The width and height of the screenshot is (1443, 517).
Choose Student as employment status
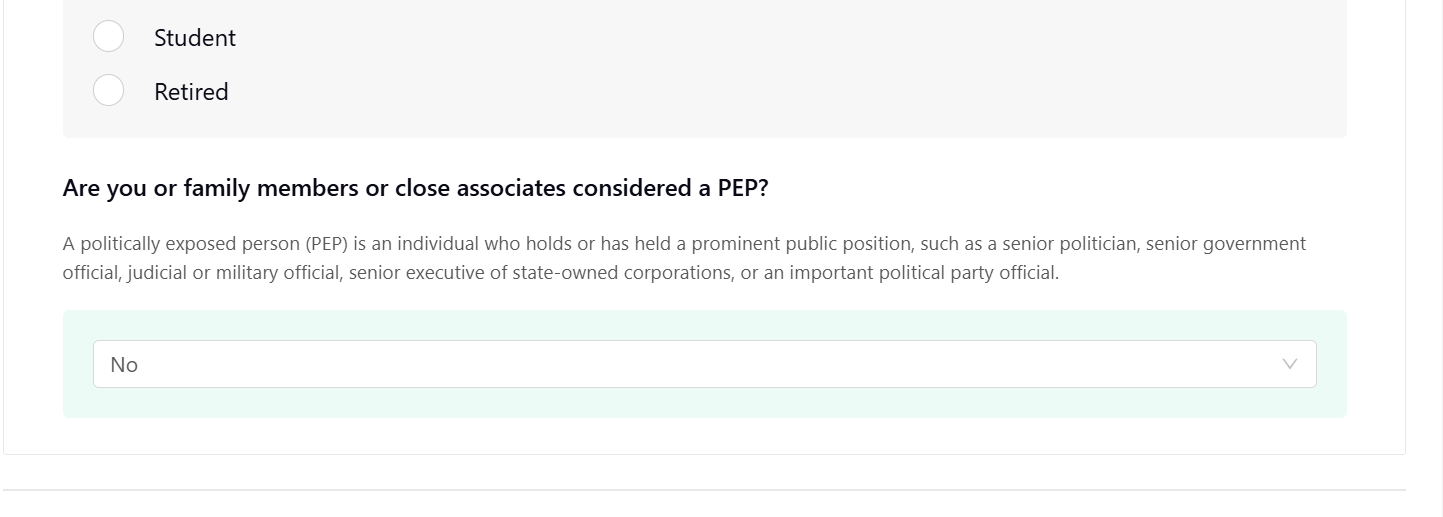click(x=108, y=36)
